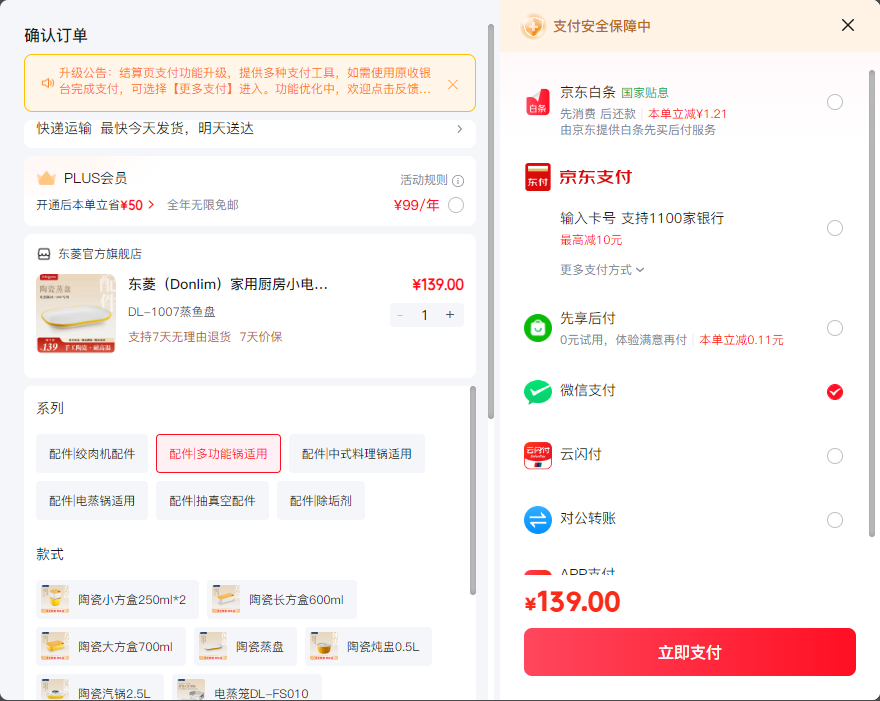
Task: Click 立即支付 pay now button
Action: click(x=689, y=652)
